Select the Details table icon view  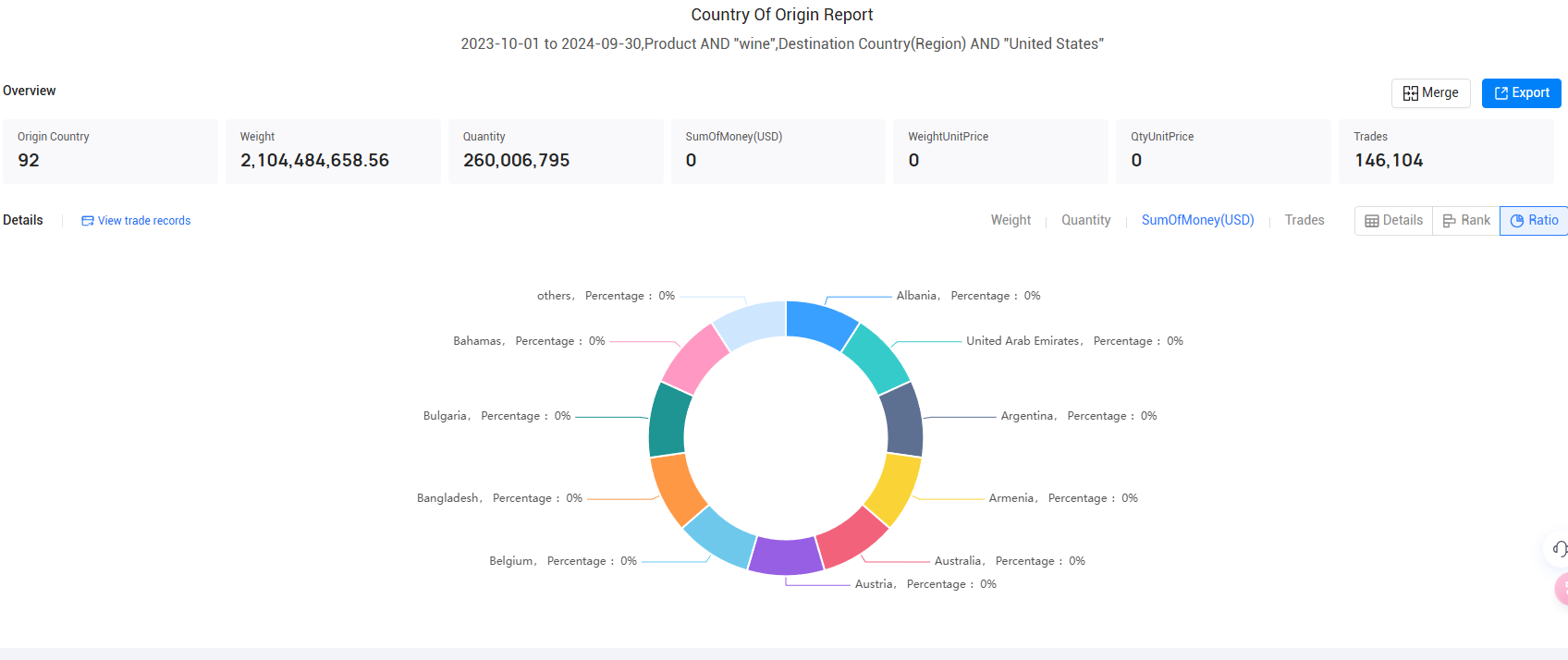[x=1393, y=221]
